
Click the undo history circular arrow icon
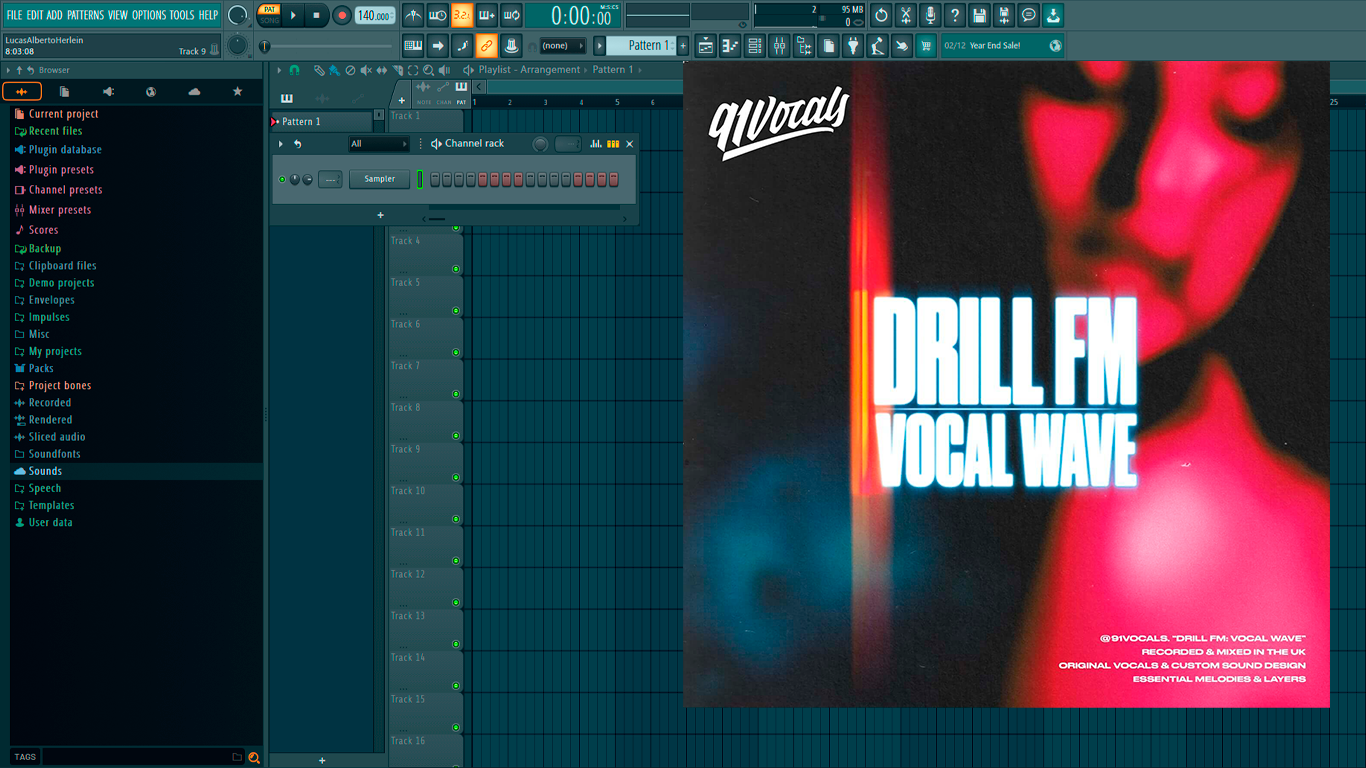pyautogui.click(x=881, y=15)
